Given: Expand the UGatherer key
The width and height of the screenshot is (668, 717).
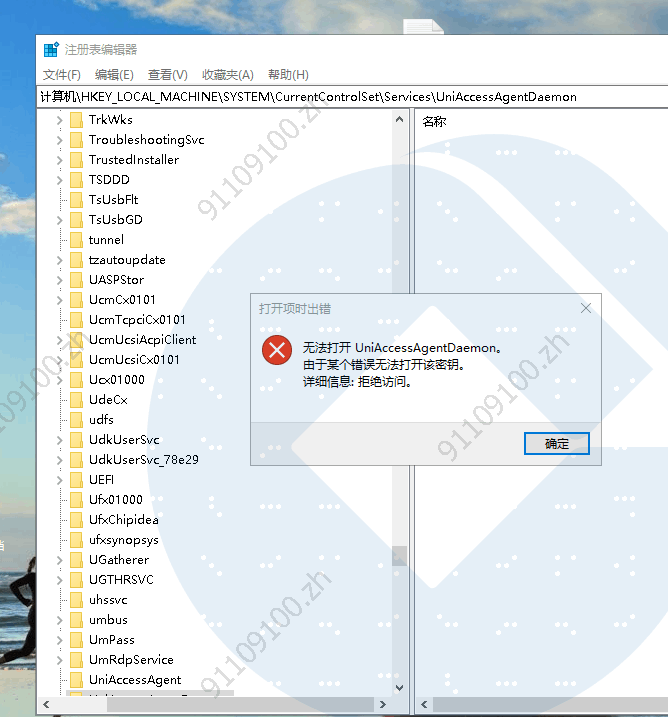Looking at the screenshot, I should pos(59,560).
